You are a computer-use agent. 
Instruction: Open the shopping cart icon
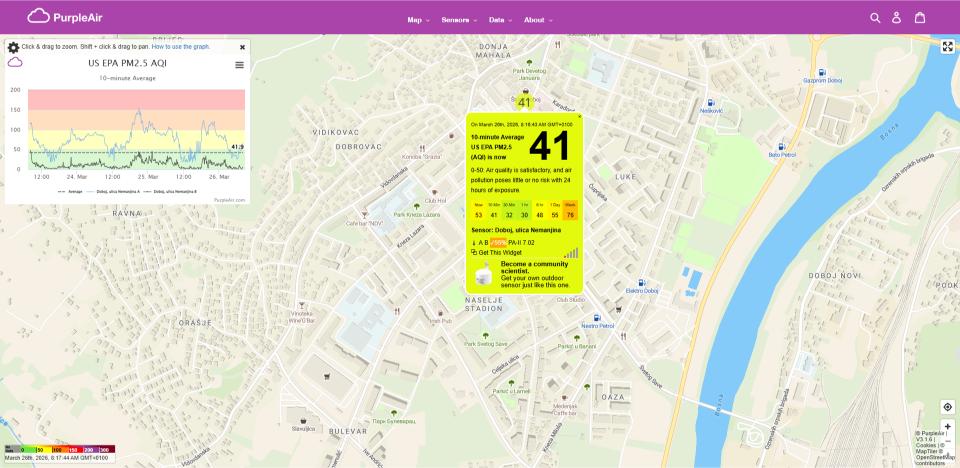click(x=920, y=18)
